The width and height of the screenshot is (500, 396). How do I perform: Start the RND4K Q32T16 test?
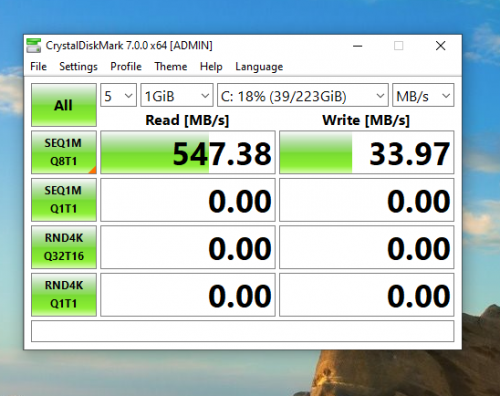point(64,247)
